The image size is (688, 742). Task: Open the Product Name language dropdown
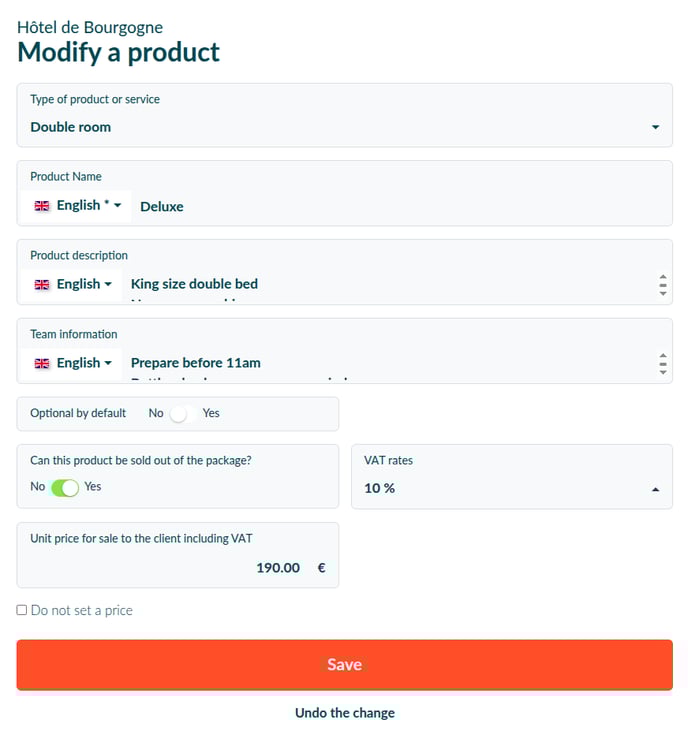tap(77, 206)
